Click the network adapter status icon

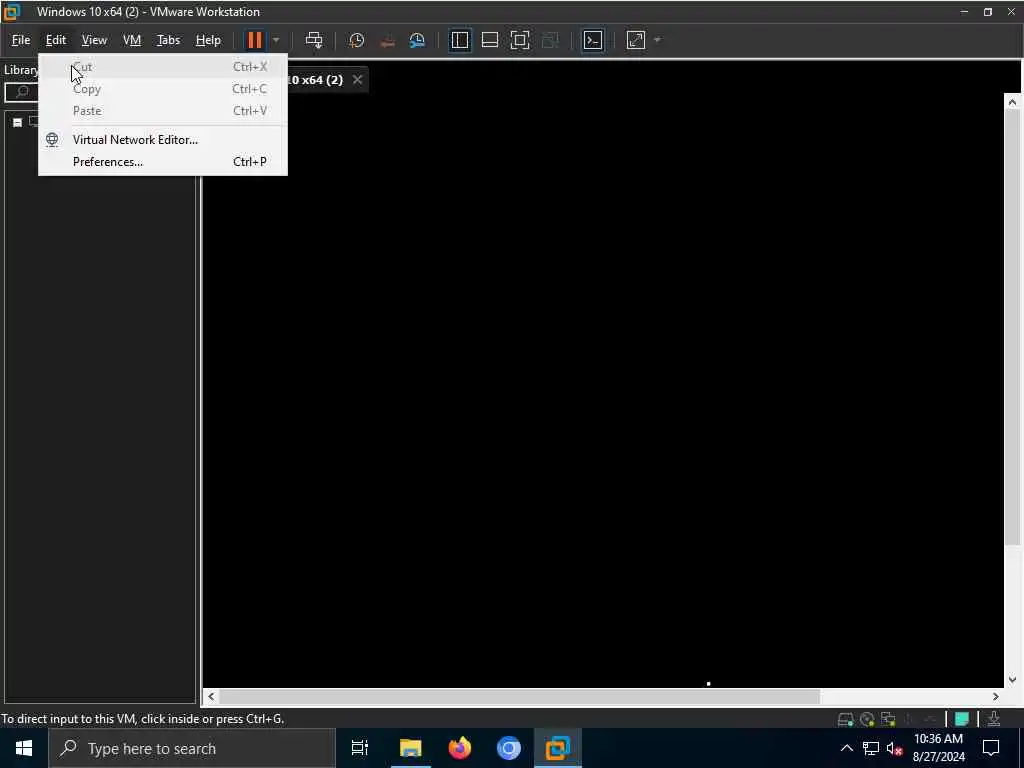[x=888, y=720]
